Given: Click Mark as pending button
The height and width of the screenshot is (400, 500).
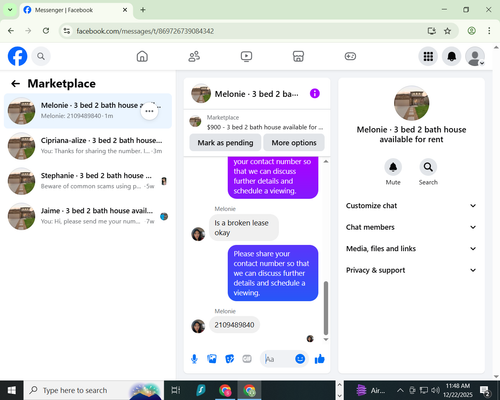Looking at the screenshot, I should [x=225, y=143].
